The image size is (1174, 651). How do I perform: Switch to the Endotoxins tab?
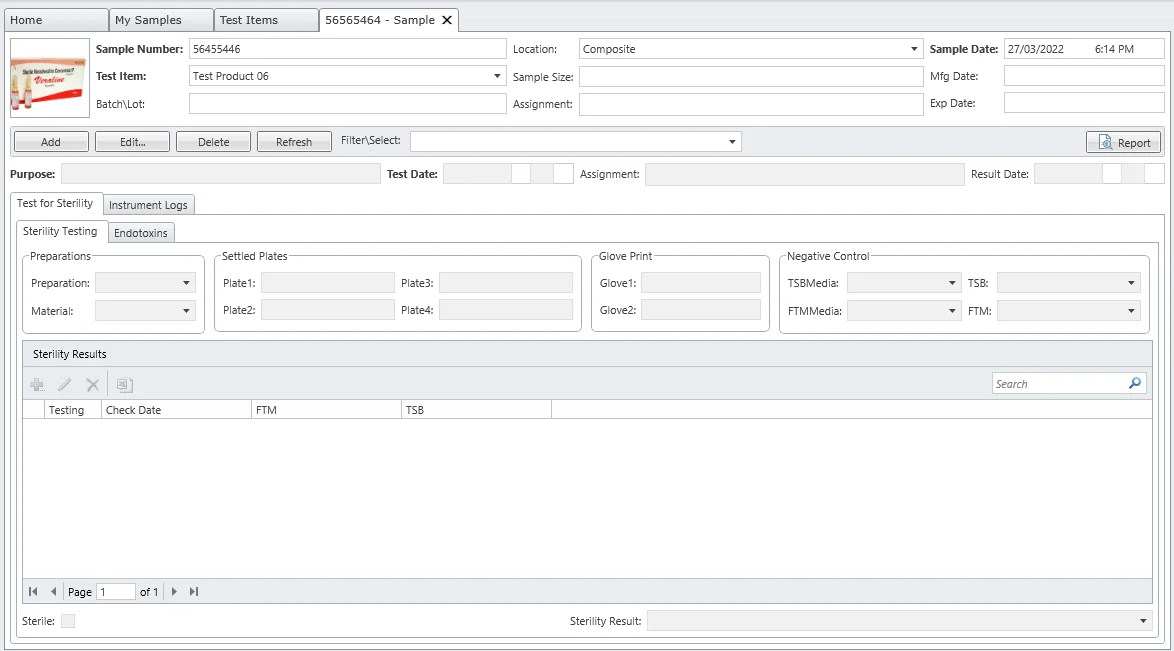[142, 233]
